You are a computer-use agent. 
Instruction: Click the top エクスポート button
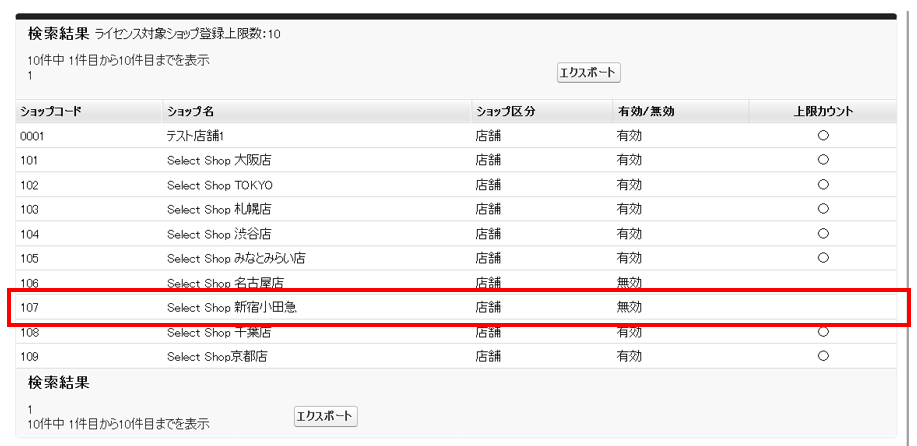point(589,73)
